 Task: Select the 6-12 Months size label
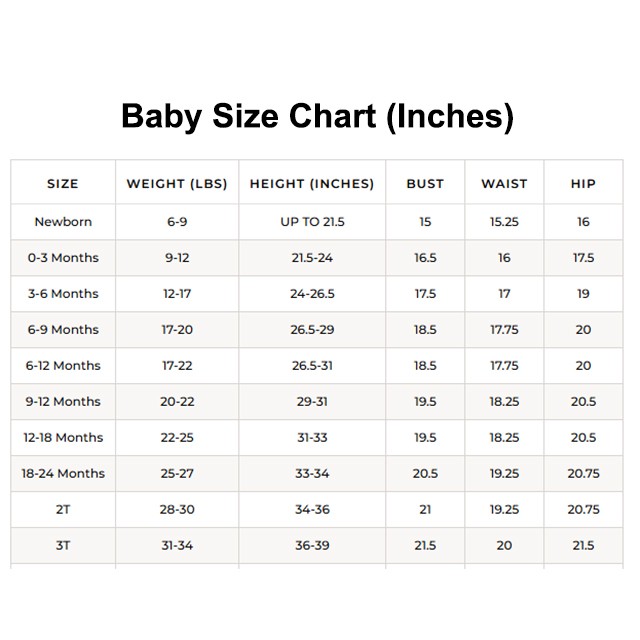point(63,365)
